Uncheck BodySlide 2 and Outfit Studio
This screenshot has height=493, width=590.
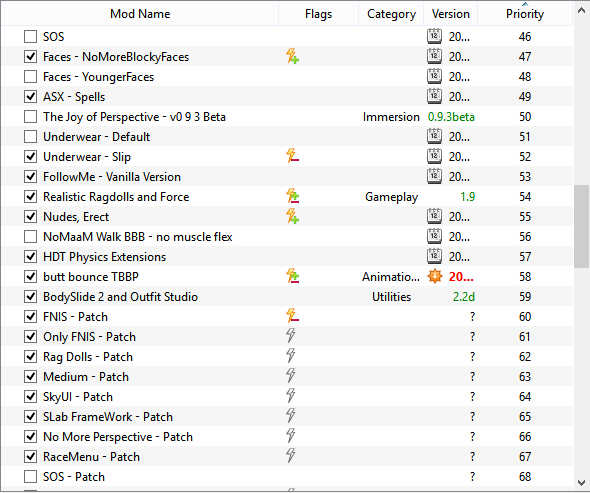pyautogui.click(x=30, y=297)
